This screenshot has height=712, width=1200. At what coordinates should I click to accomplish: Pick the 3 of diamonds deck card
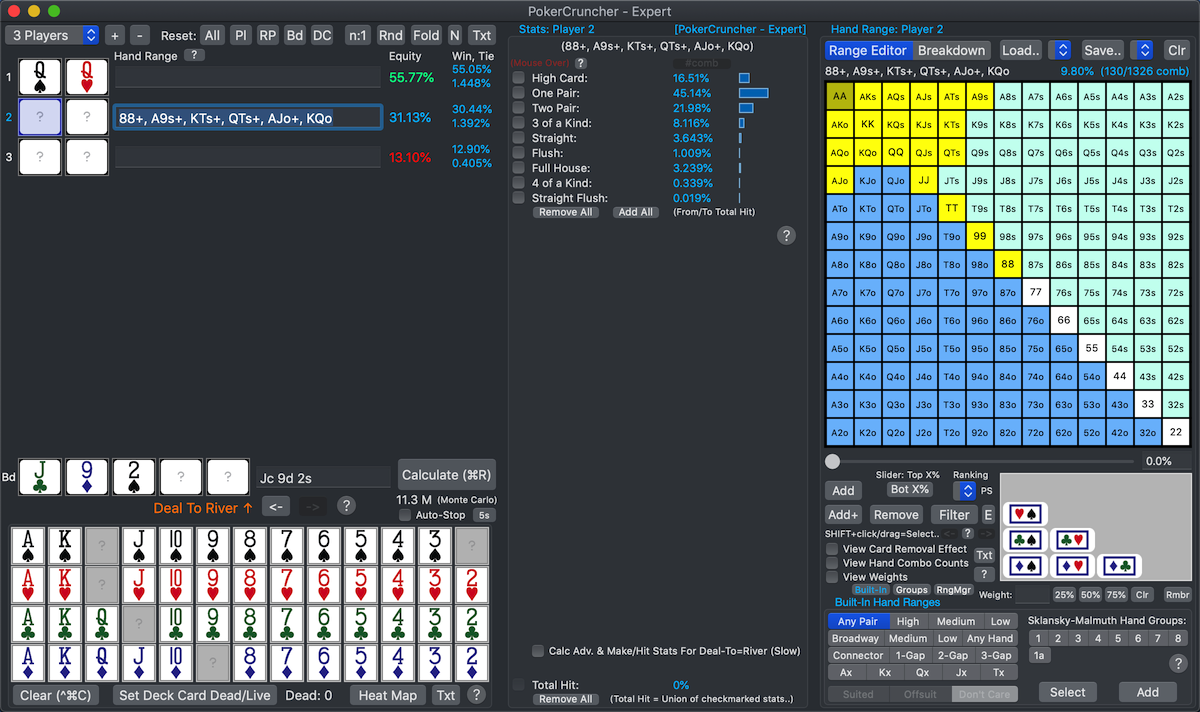435,662
